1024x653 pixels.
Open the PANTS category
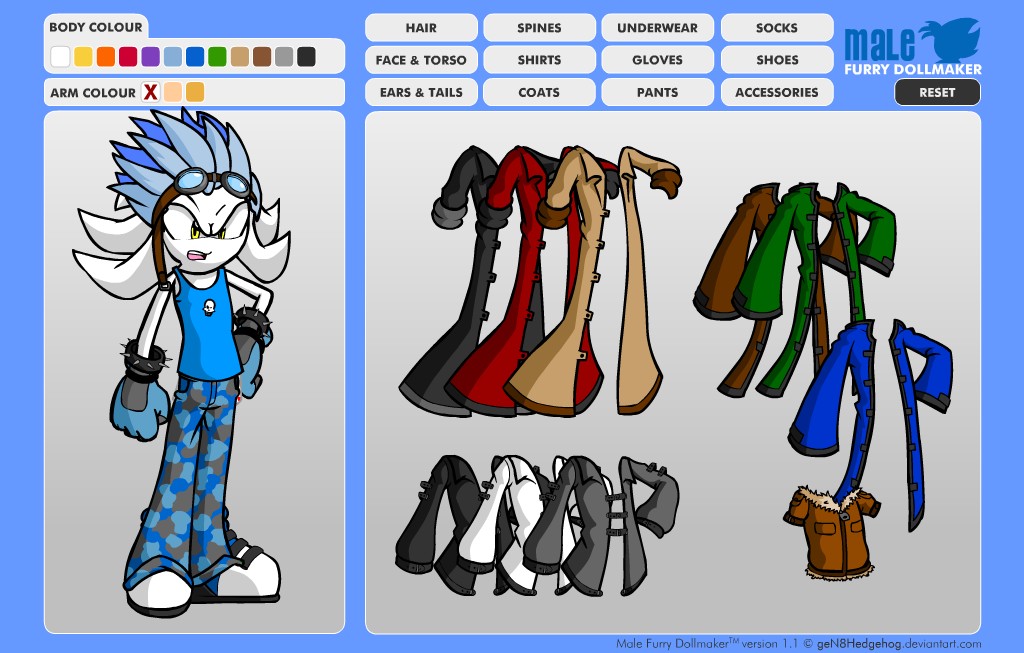click(x=658, y=92)
